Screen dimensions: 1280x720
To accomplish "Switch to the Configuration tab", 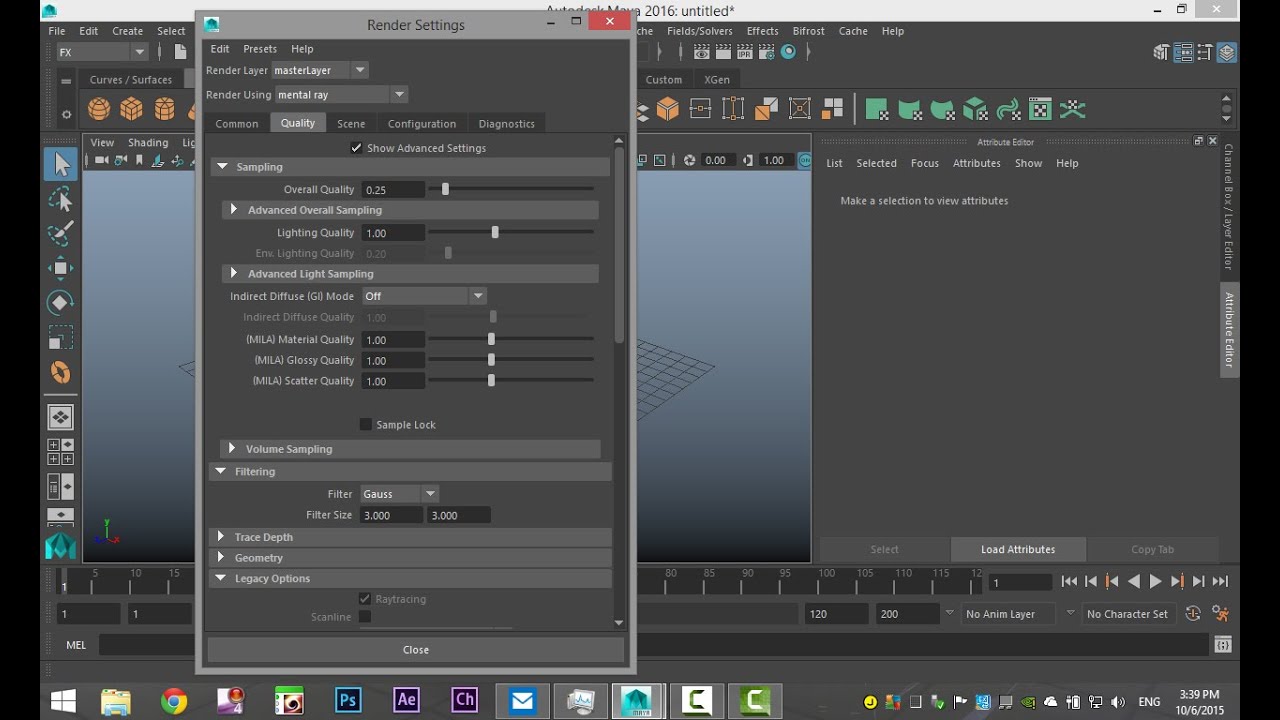I will tap(422, 124).
